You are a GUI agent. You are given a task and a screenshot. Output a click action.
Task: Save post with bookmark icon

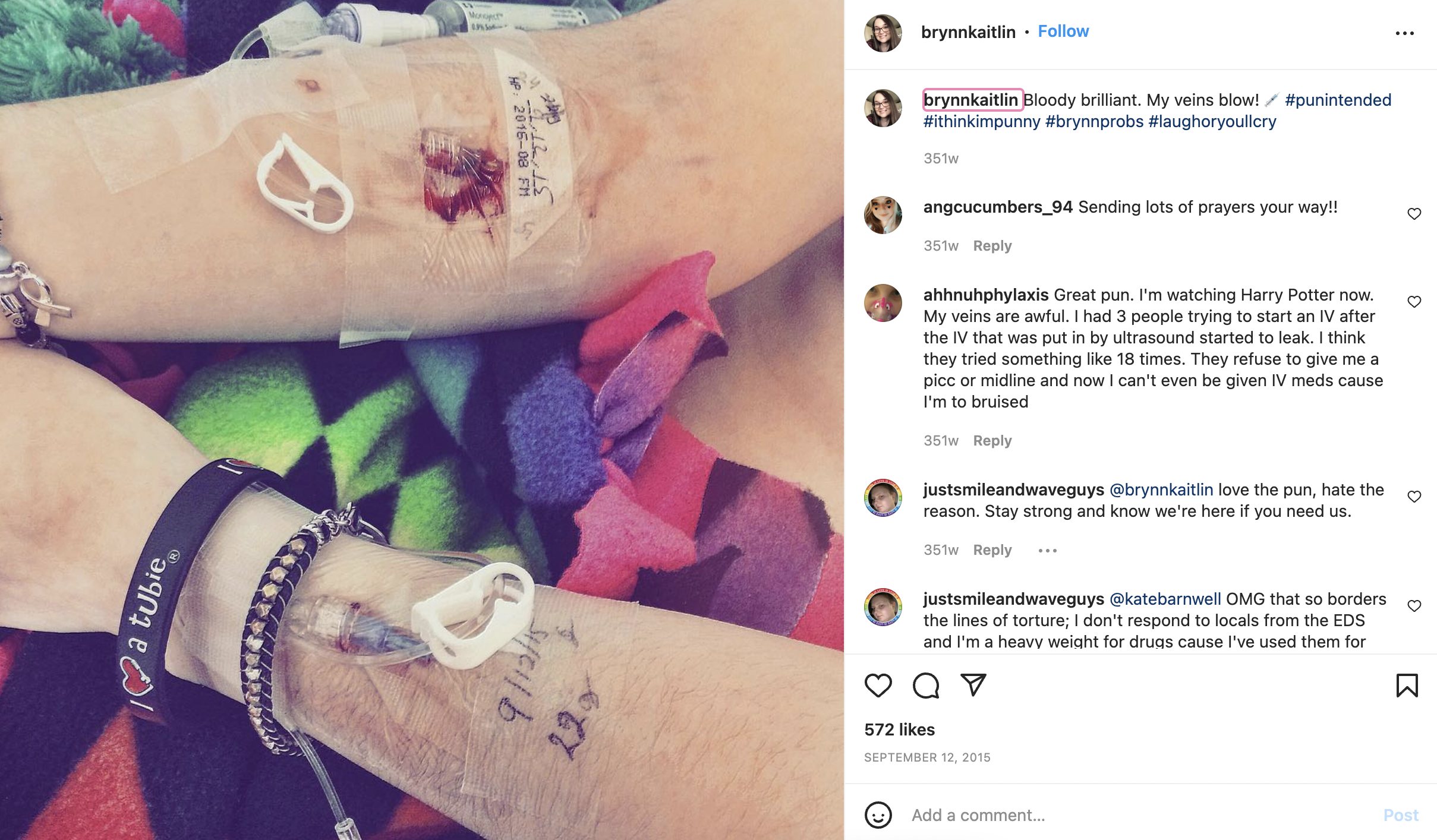pyautogui.click(x=1407, y=686)
